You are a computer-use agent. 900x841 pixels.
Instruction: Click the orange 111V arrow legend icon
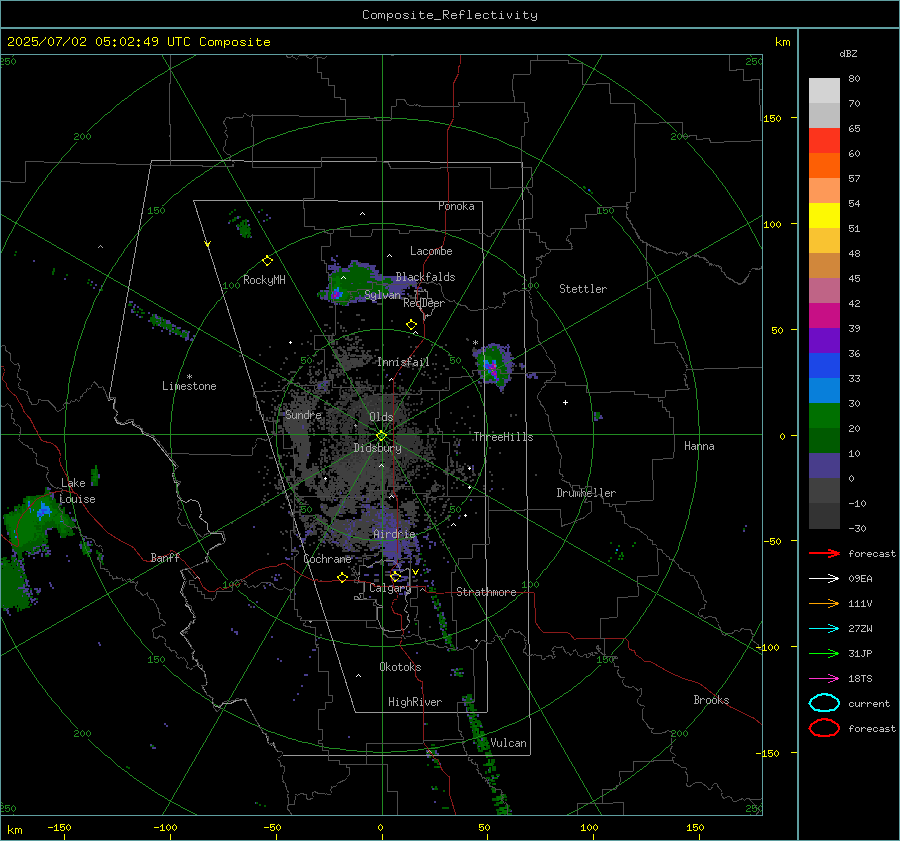(x=824, y=603)
